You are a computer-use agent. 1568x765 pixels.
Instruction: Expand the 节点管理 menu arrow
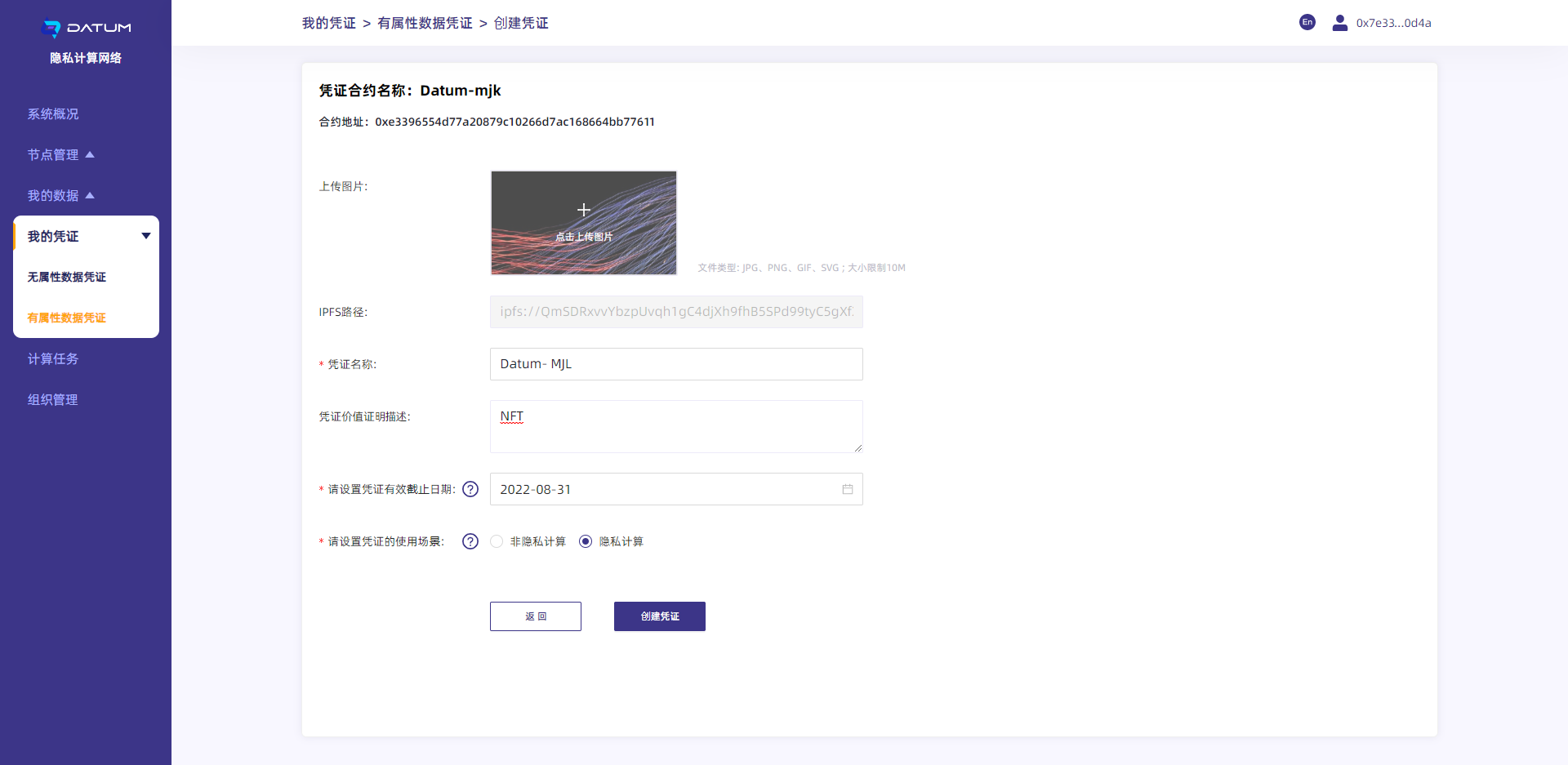[x=90, y=154]
